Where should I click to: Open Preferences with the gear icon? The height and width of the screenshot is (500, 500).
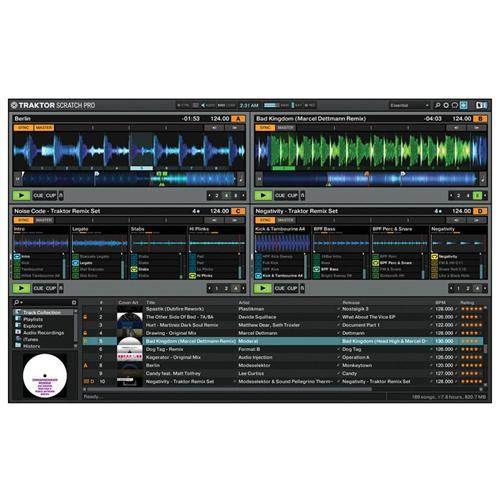[446, 105]
